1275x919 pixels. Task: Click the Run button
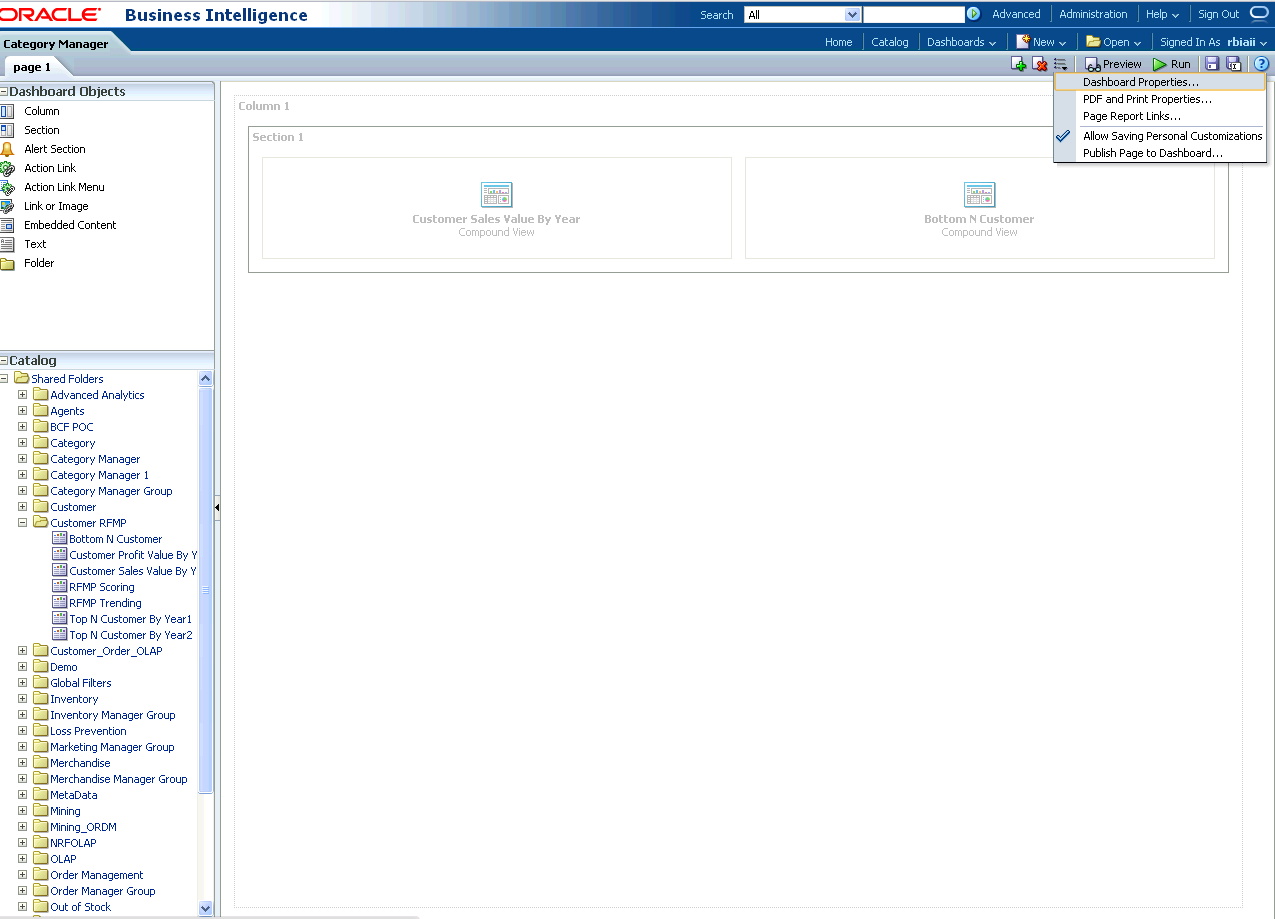1171,64
